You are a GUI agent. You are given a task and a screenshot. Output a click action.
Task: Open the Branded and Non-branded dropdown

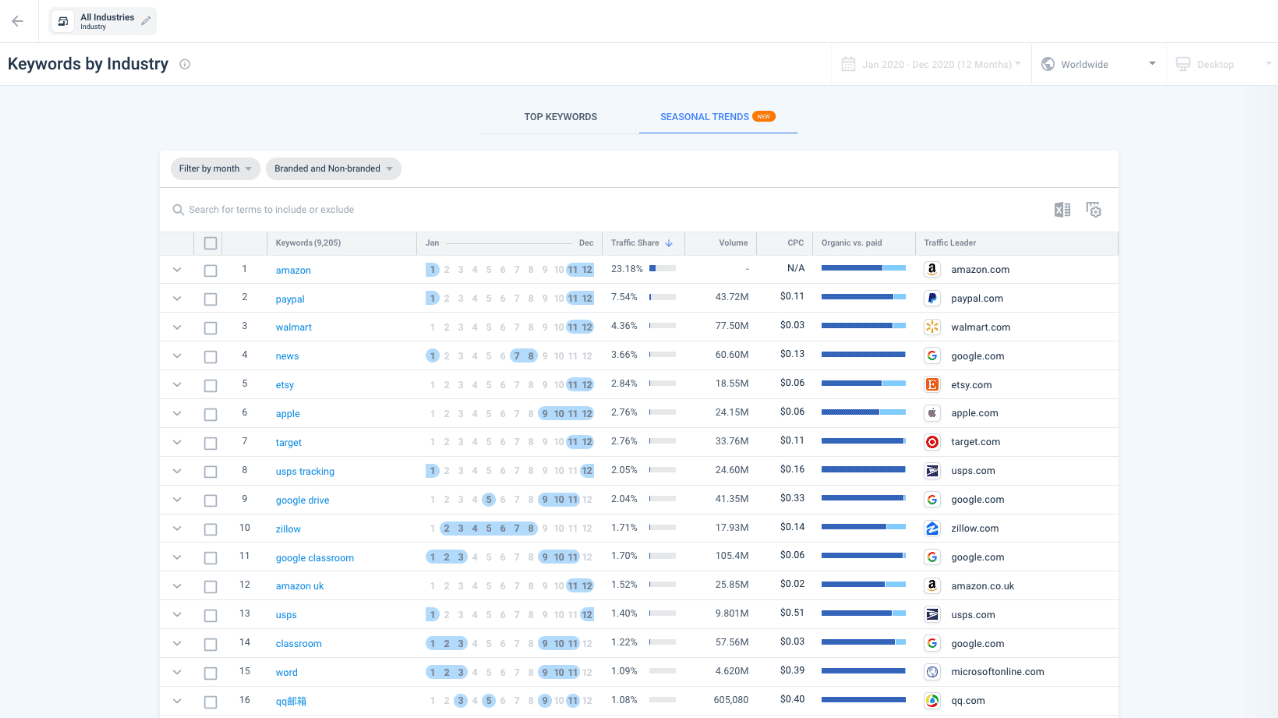pos(333,169)
